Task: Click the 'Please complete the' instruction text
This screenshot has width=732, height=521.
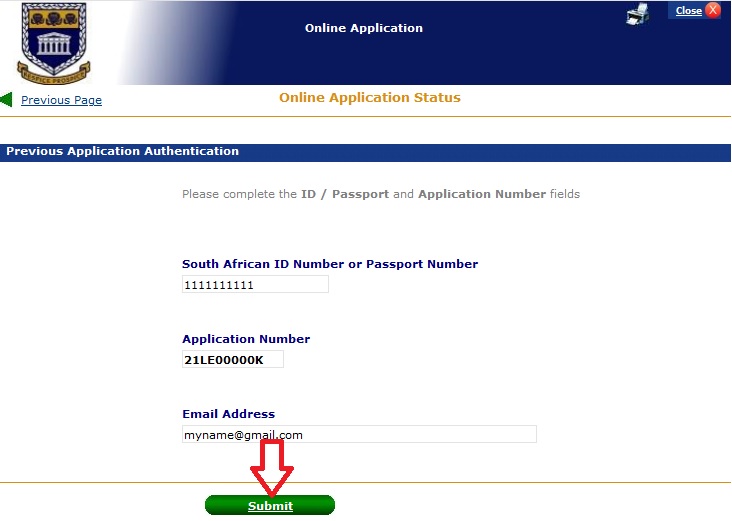Action: [x=239, y=194]
